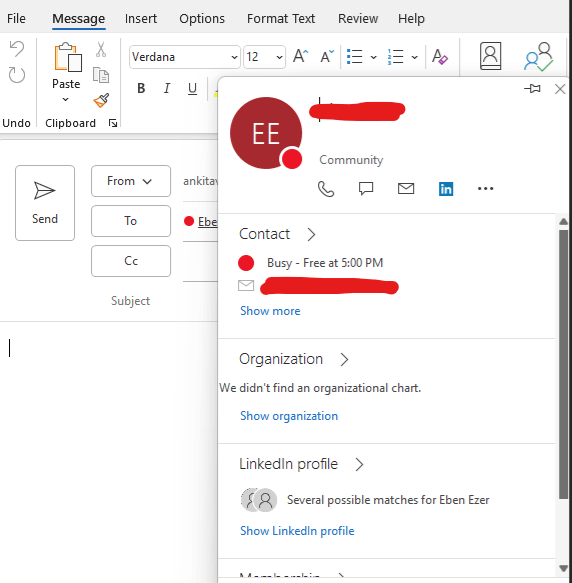
Task: Click the Send button
Action: point(45,203)
